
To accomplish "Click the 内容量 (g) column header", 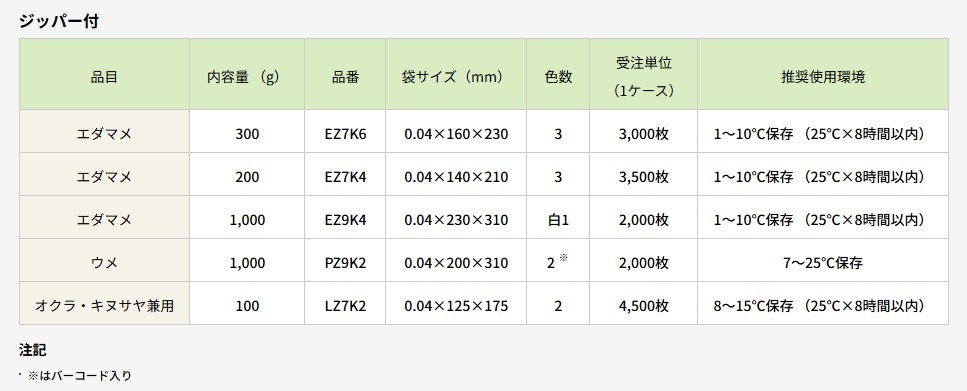I will pyautogui.click(x=247, y=77).
